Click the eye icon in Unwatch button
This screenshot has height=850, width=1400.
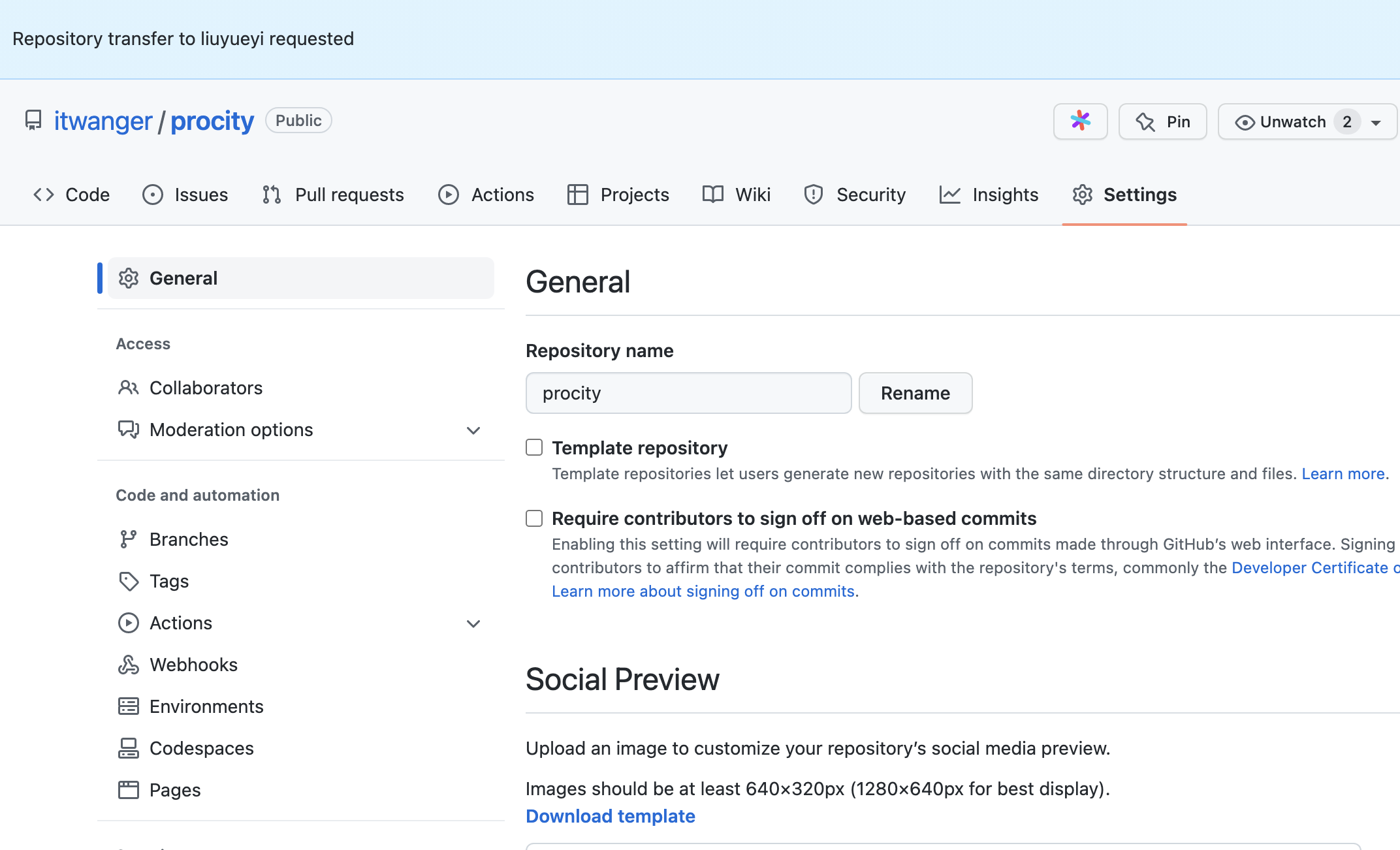1245,123
